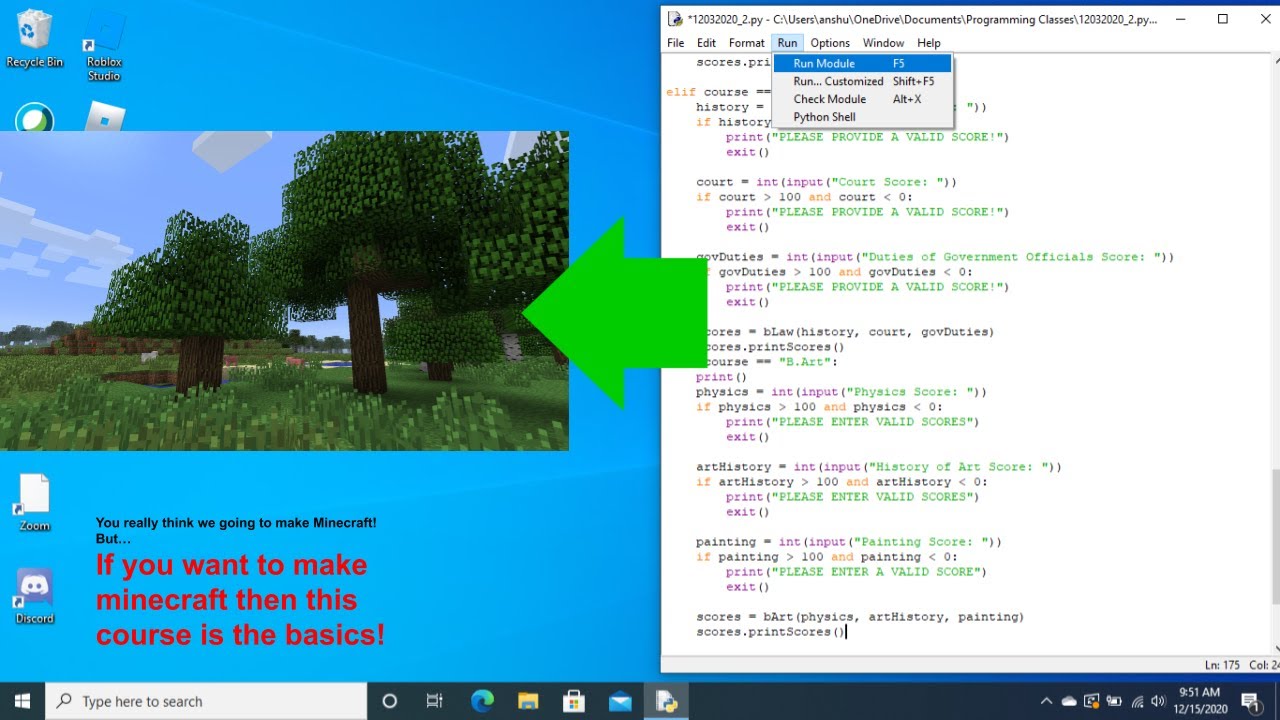
Task: Open the Window menu in IDLE
Action: click(x=883, y=43)
